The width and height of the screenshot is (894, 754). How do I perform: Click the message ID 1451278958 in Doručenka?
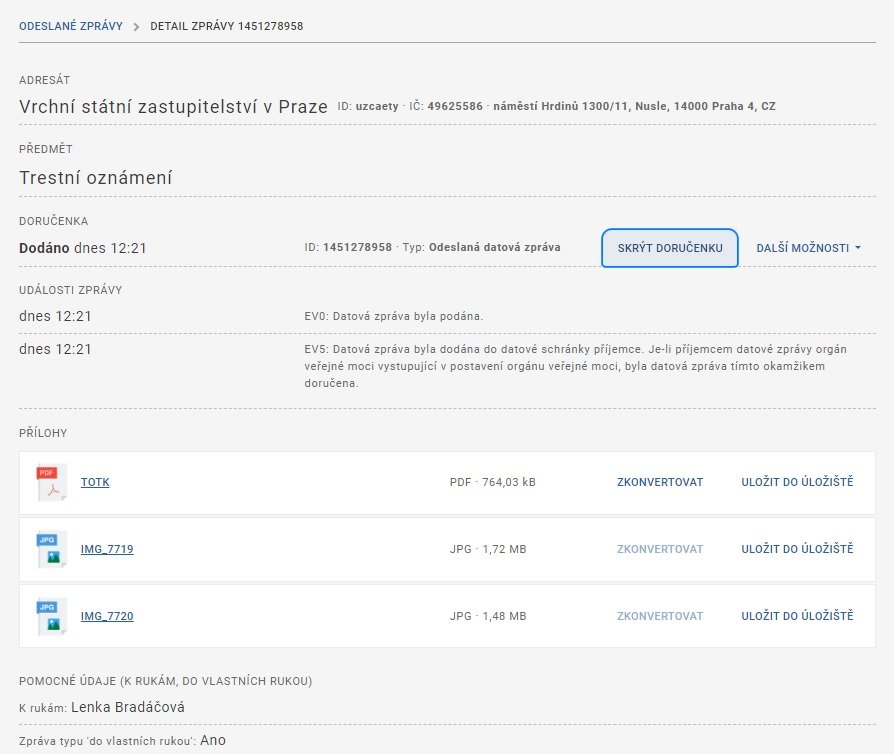[357, 247]
